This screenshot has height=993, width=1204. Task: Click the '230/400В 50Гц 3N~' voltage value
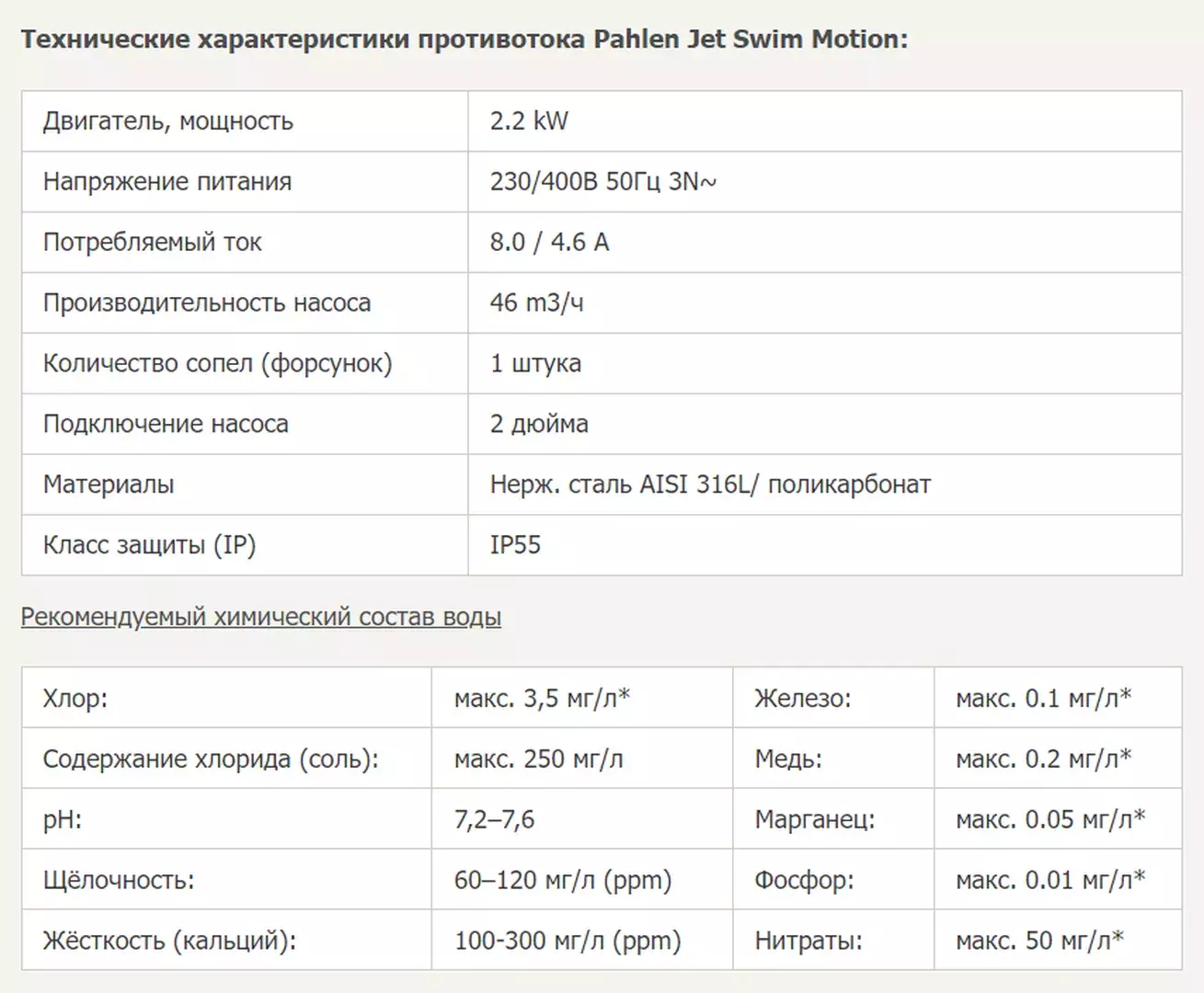point(602,182)
